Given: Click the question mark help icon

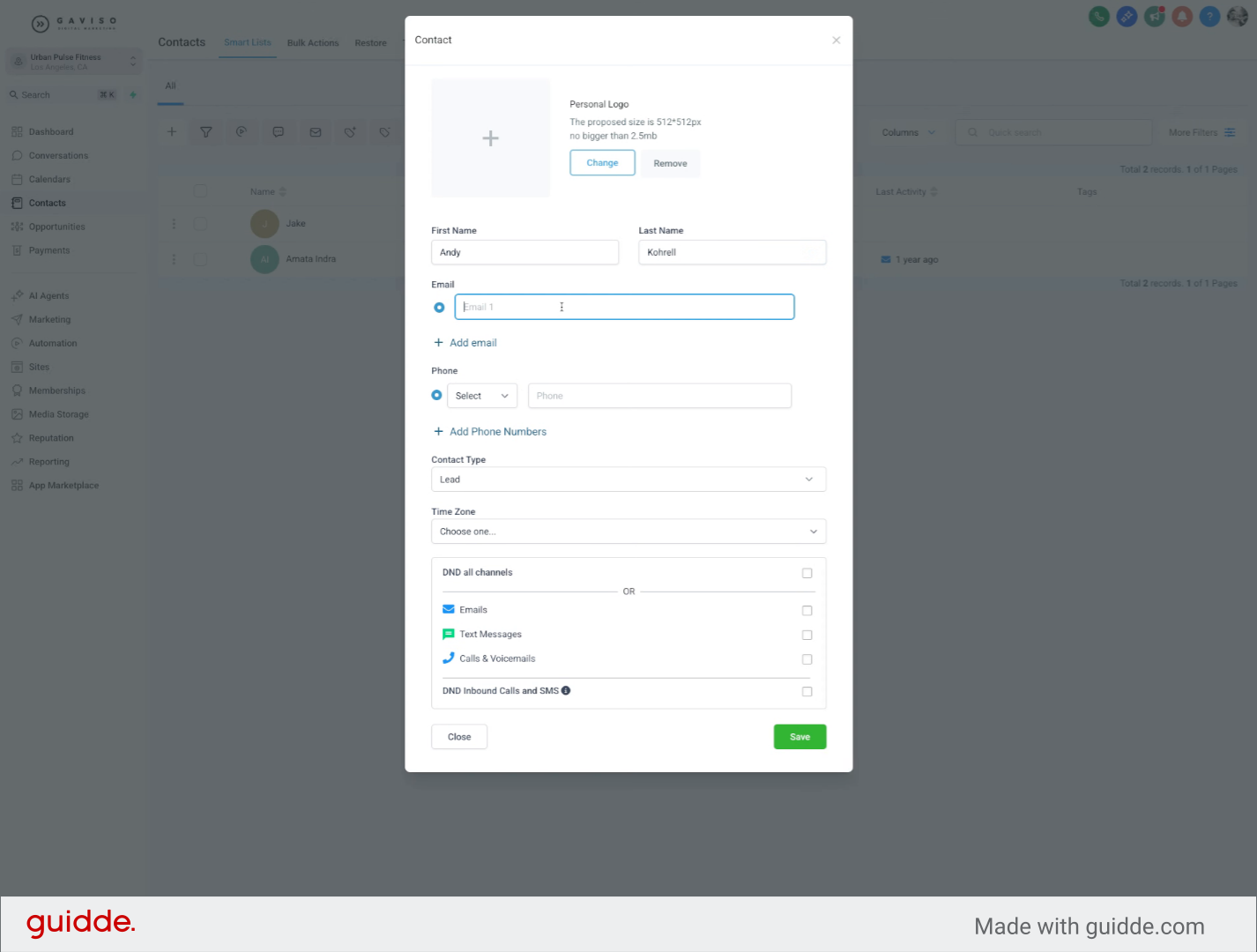Looking at the screenshot, I should (x=1209, y=16).
